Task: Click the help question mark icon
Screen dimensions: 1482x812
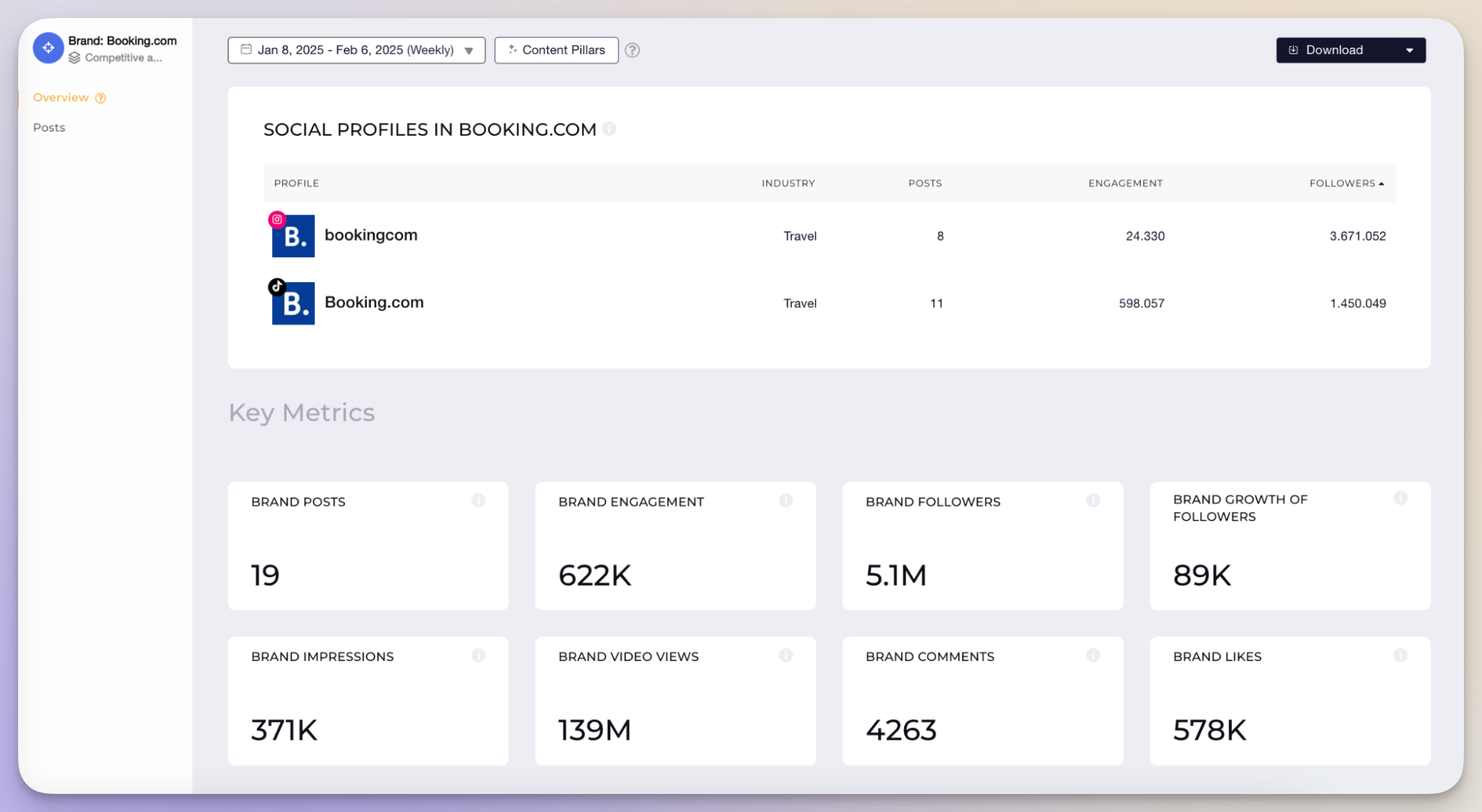Action: click(632, 49)
